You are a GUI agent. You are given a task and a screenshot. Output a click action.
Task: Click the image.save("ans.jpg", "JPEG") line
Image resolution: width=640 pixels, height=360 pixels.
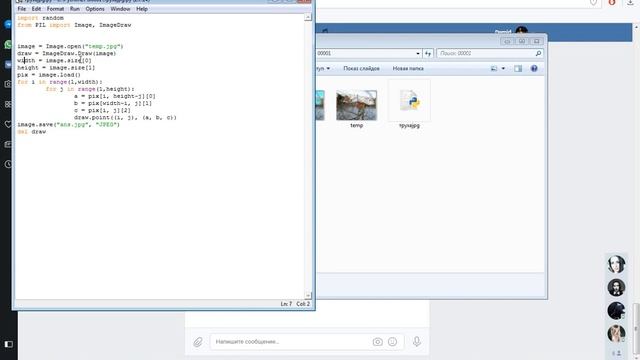click(69, 124)
